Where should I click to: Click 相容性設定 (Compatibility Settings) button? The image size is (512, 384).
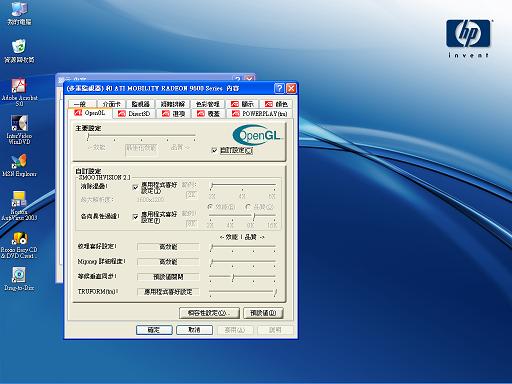pyautogui.click(x=209, y=313)
